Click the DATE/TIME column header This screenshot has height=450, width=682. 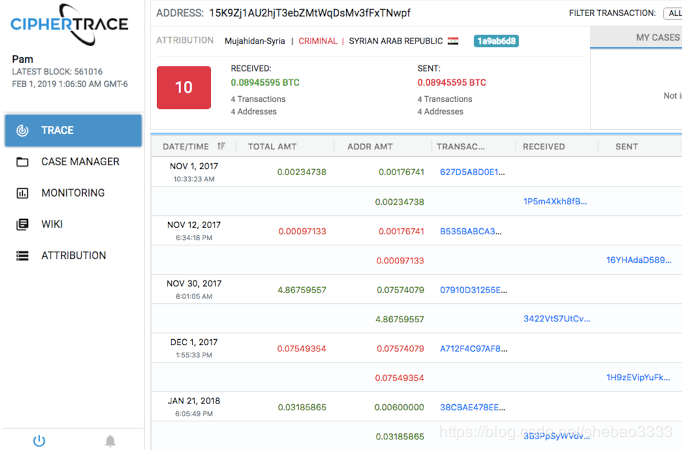[186, 147]
